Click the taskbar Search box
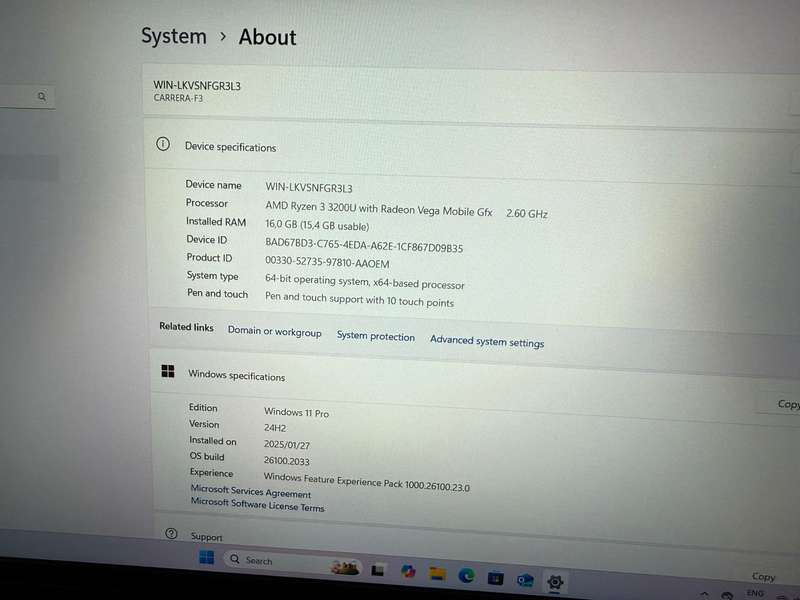This screenshot has width=800, height=600. [x=293, y=562]
